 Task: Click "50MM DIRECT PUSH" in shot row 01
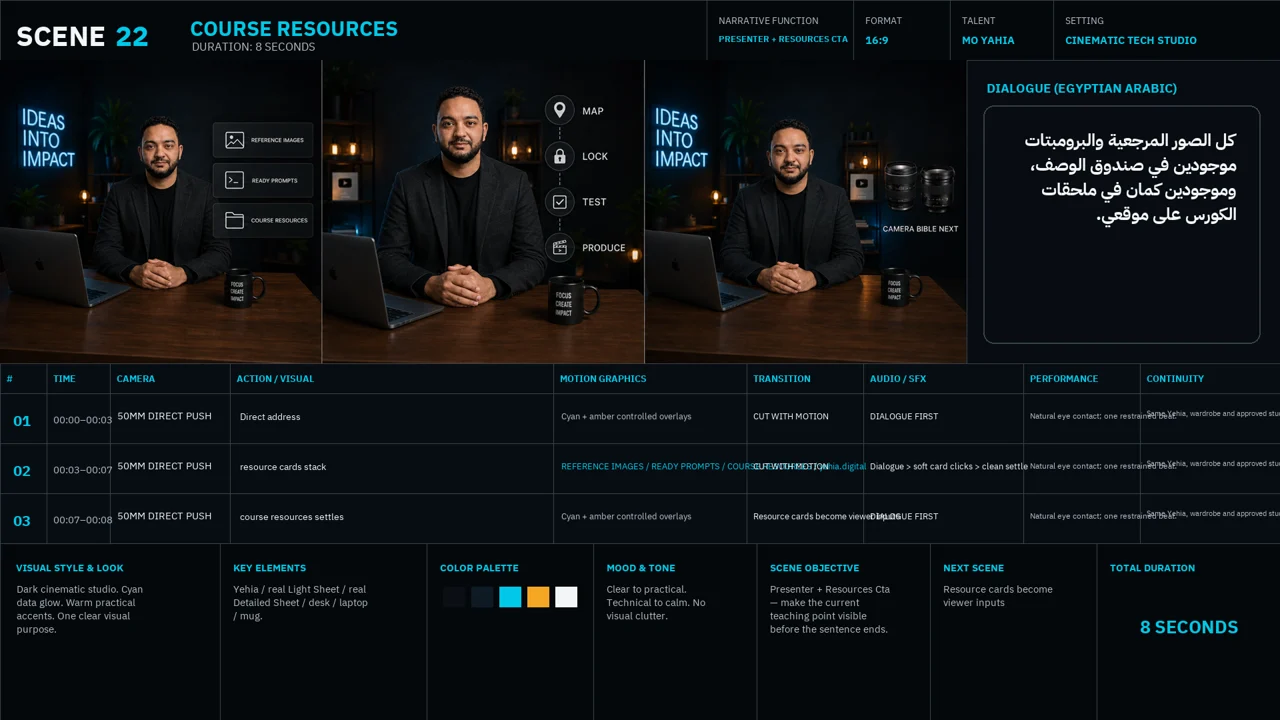coord(165,416)
